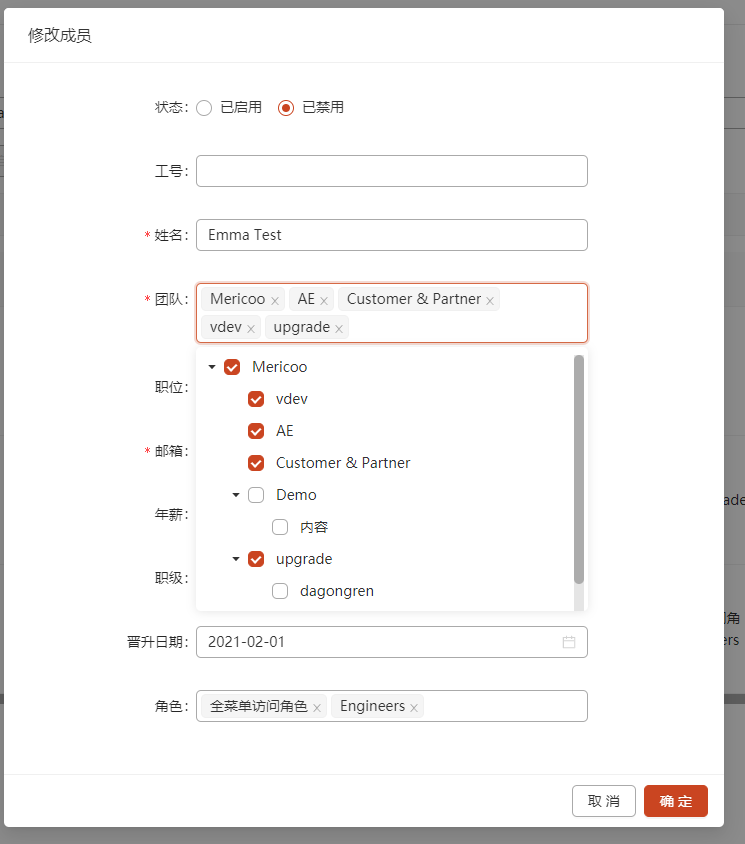Image resolution: width=745 pixels, height=844 pixels.
Task: Remove the Customer & Partner team tag
Action: [490, 301]
